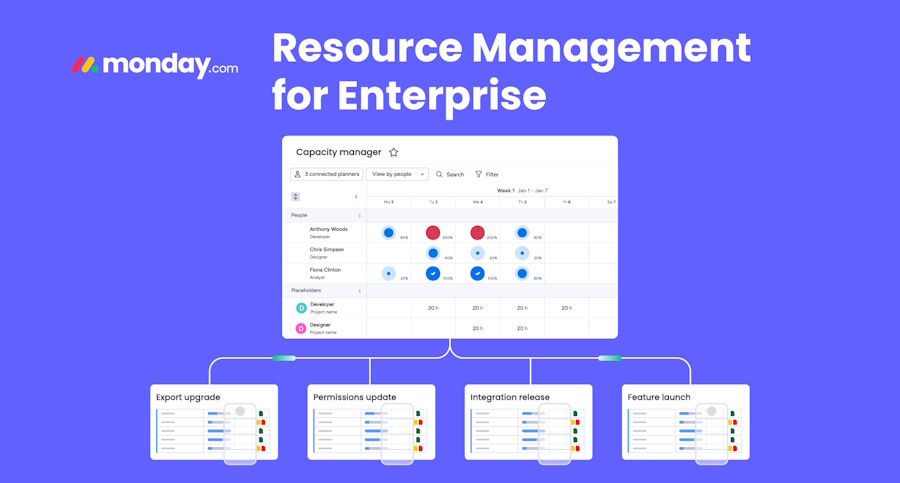900x483 pixels.
Task: Collapse the Placeholders group section
Action: pyautogui.click(x=360, y=291)
